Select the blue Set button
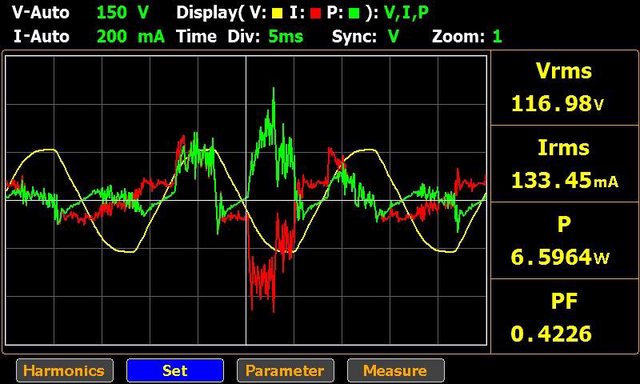The image size is (640, 384). [x=175, y=371]
